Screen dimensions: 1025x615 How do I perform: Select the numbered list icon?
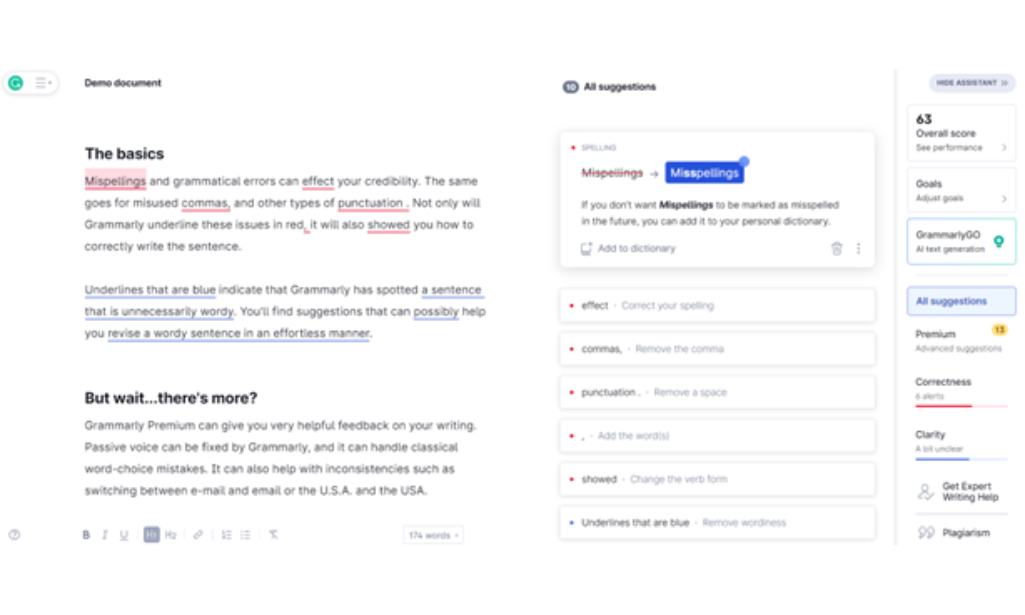point(228,534)
